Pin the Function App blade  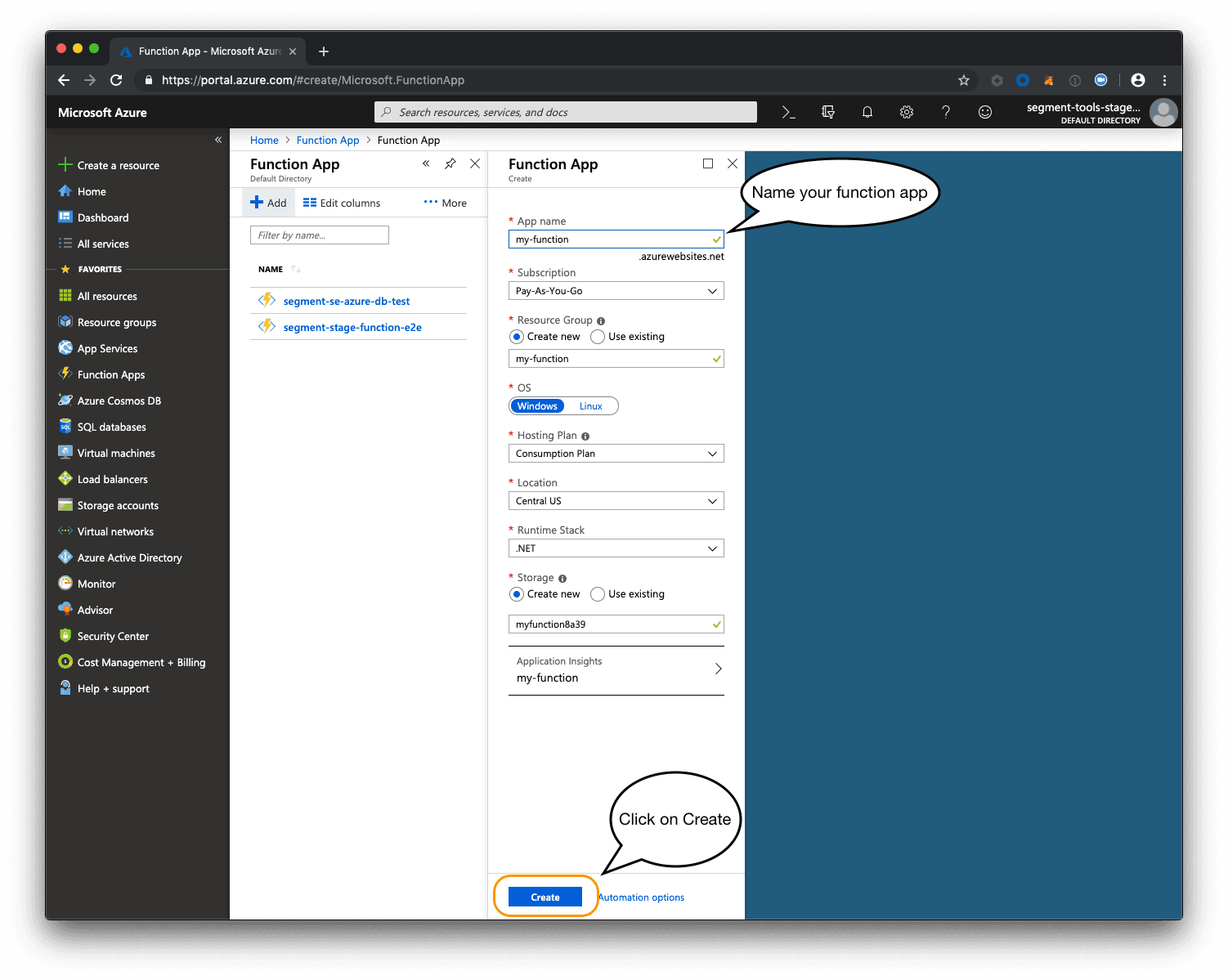[450, 163]
